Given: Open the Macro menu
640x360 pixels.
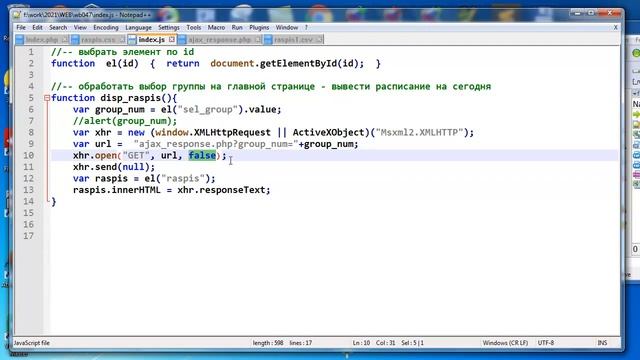Looking at the screenshot, I should [216, 27].
